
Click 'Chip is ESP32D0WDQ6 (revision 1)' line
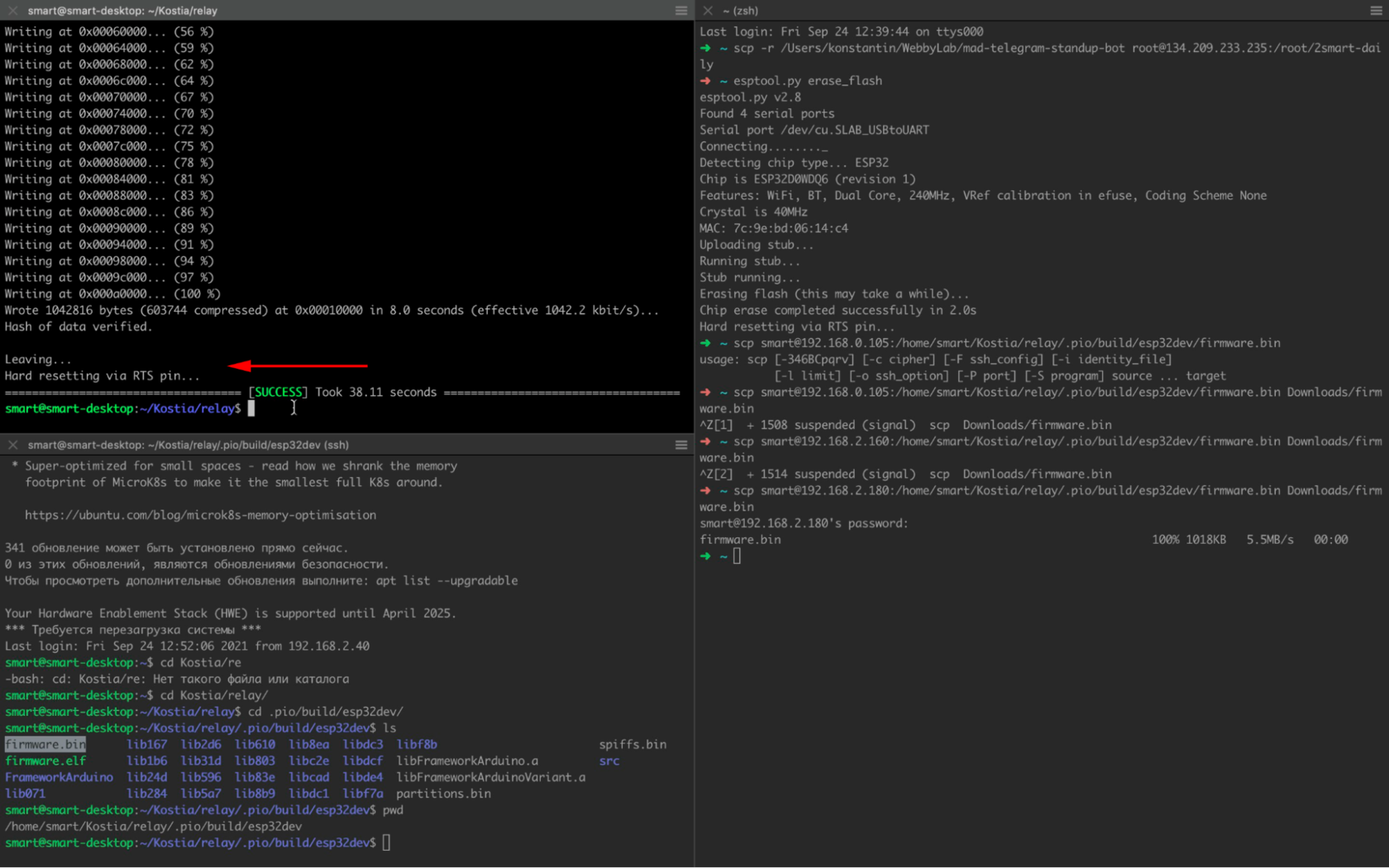coord(808,179)
